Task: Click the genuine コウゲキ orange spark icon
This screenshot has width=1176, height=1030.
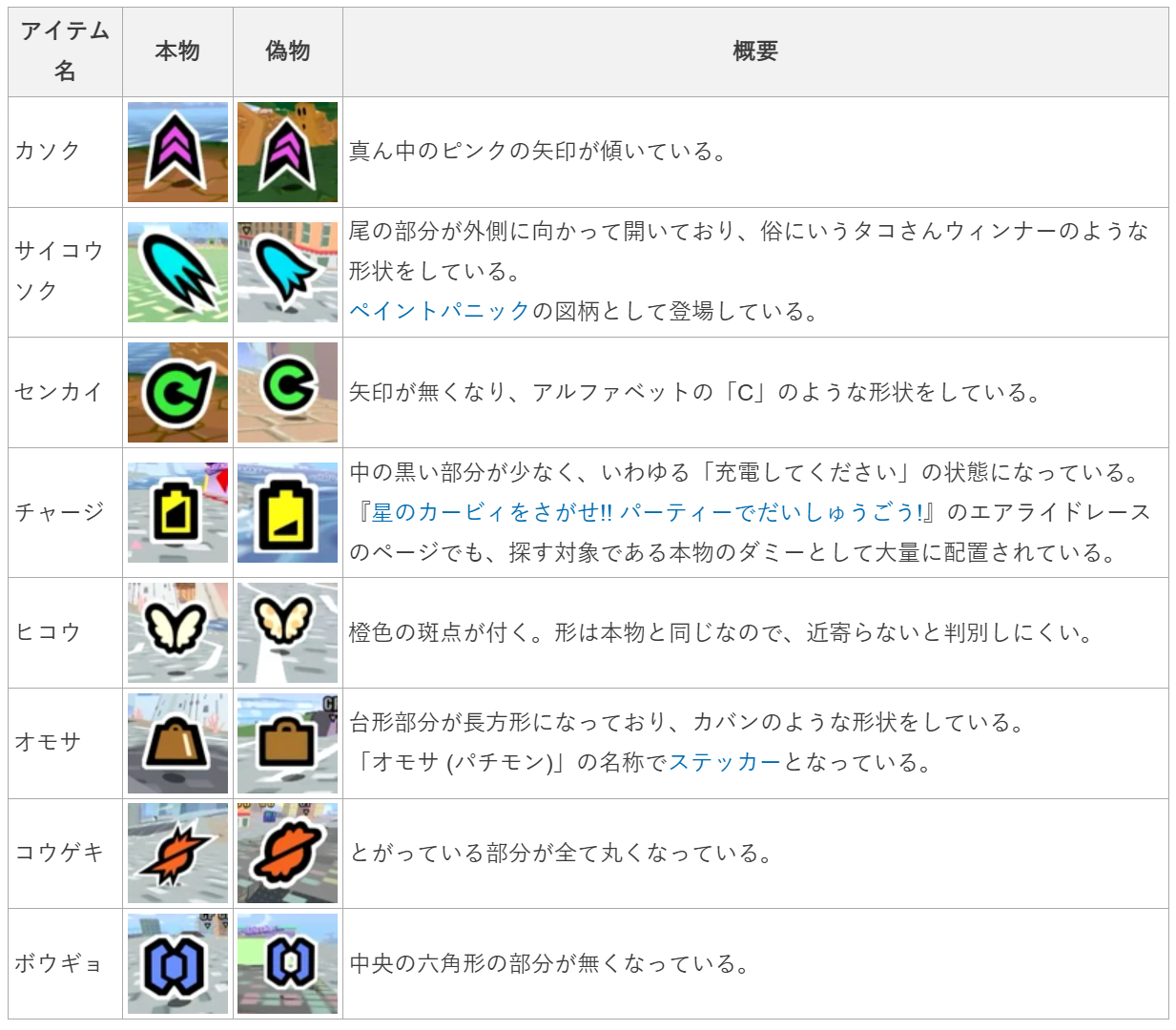Action: tap(177, 854)
